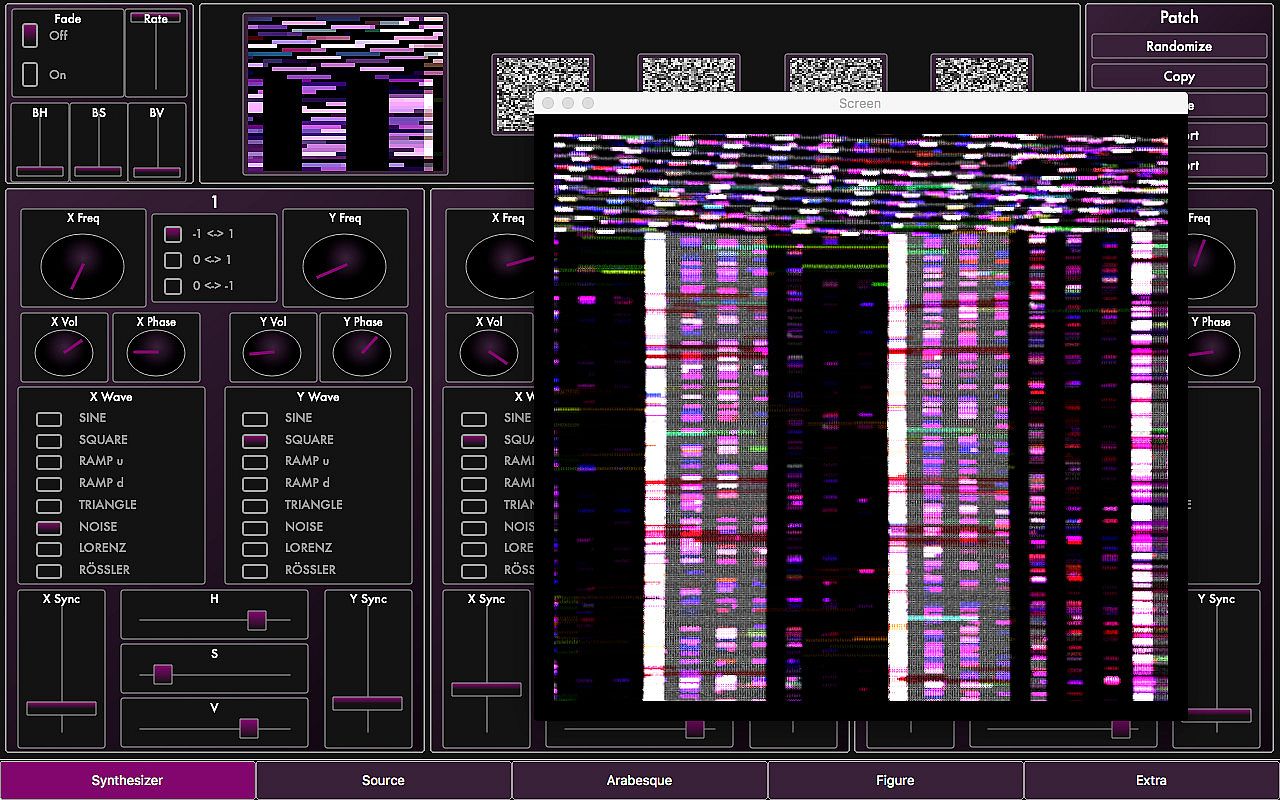Click the X Phase knob in panel 1
The image size is (1280, 800).
156,353
